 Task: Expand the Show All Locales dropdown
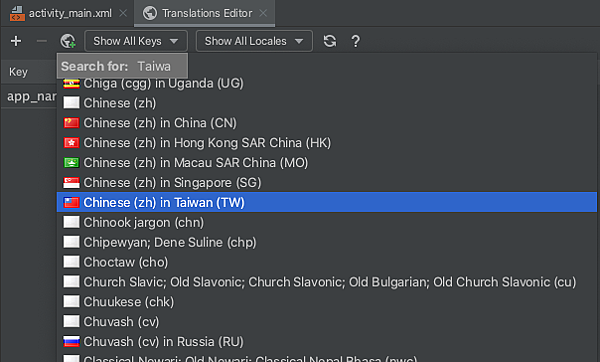pos(254,41)
